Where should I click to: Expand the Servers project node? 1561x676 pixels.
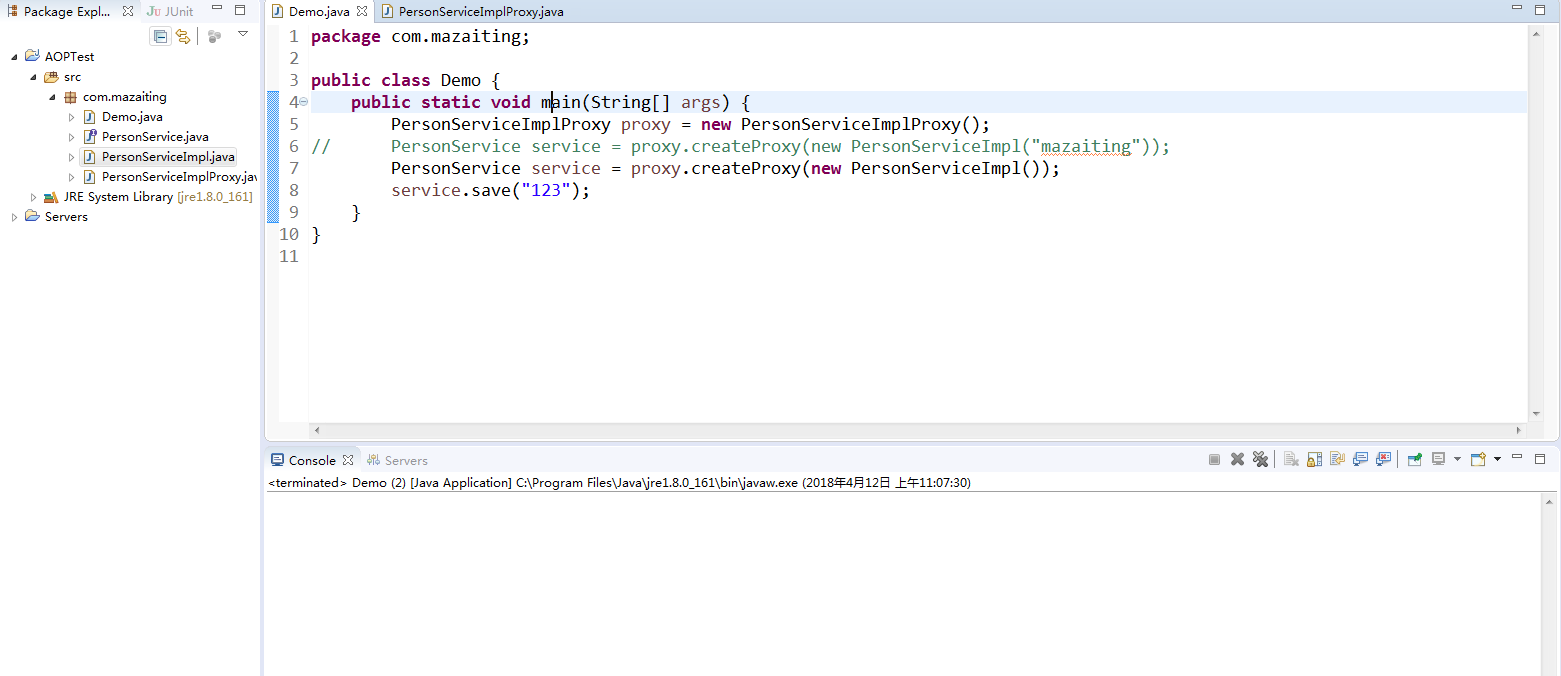[x=14, y=217]
